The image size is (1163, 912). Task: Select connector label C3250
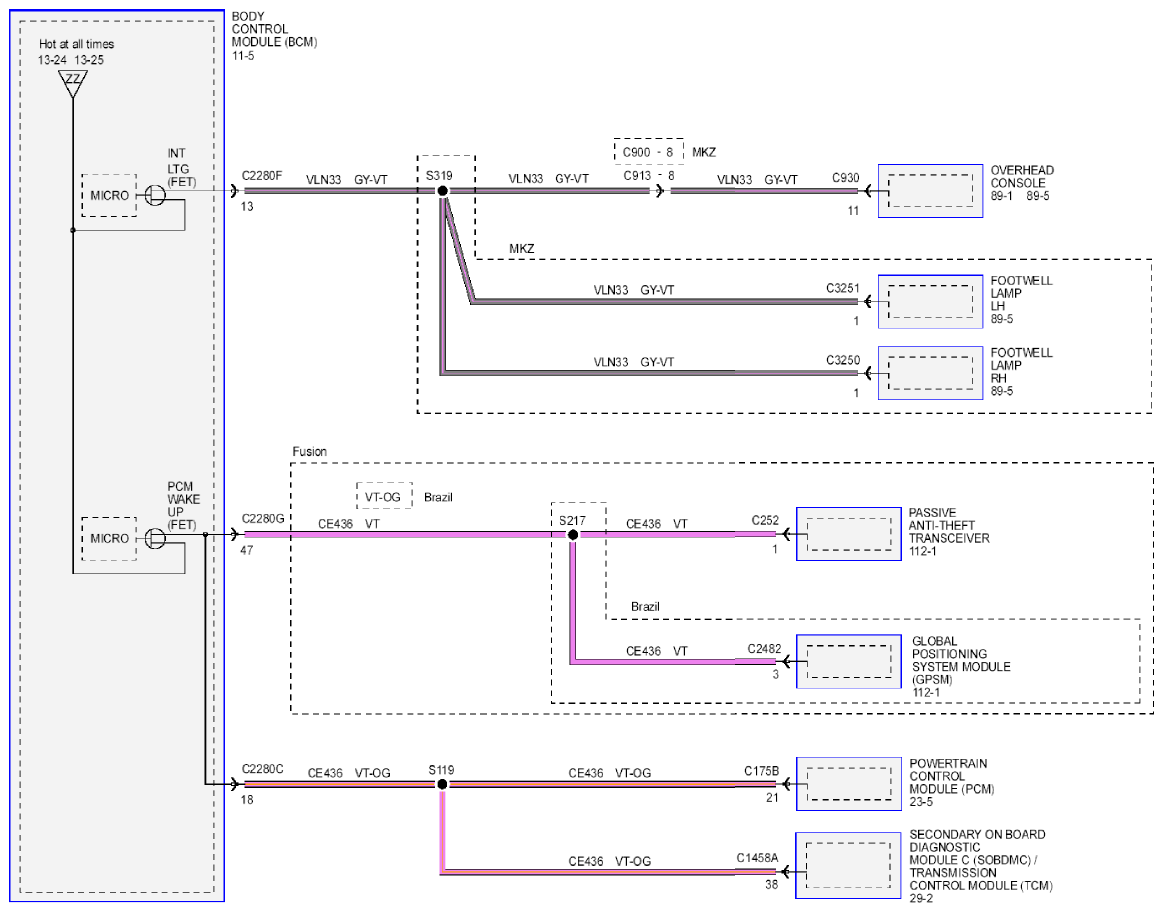(x=843, y=360)
